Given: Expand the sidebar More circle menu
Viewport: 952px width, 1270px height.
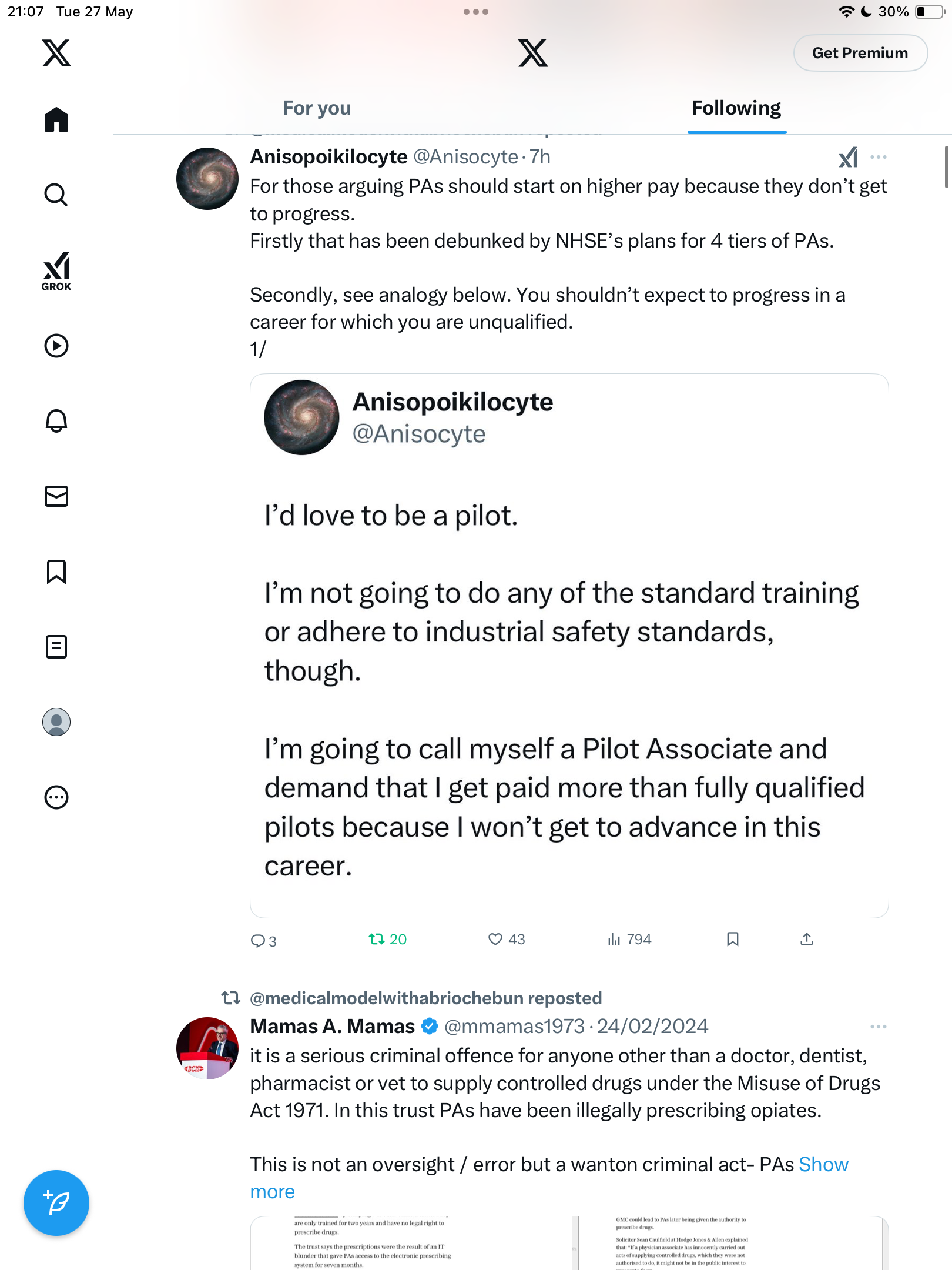Looking at the screenshot, I should 56,797.
